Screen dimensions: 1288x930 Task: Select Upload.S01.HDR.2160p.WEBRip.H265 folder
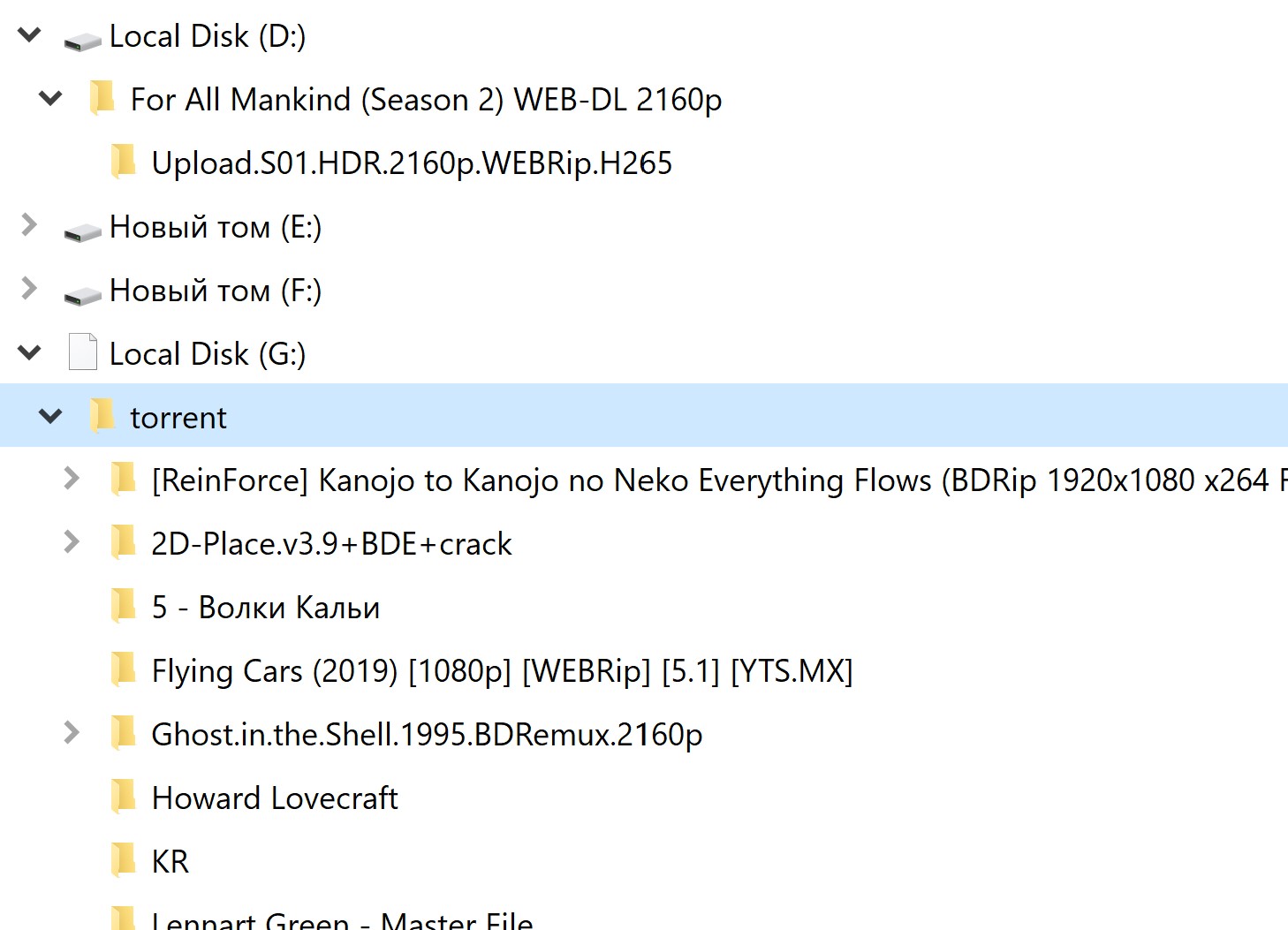[412, 163]
